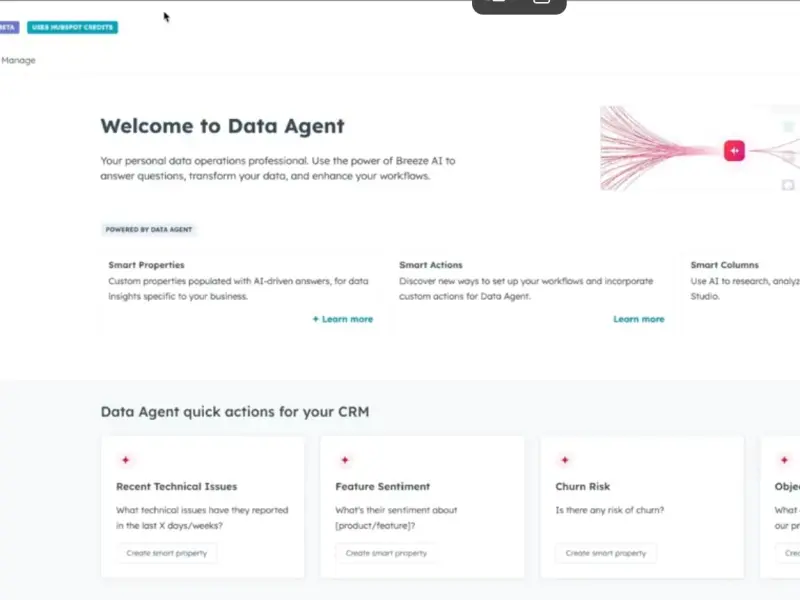This screenshot has height=600, width=800.
Task: Click sparkle icon on Feature Sentiment card
Action: (x=345, y=460)
